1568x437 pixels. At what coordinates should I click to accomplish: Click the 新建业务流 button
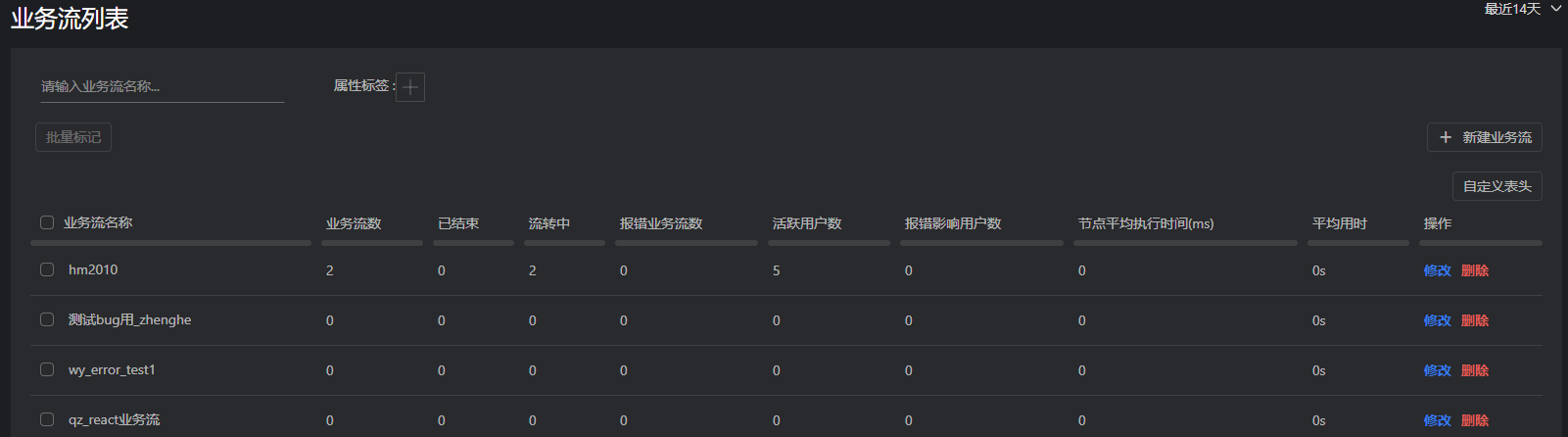pos(1484,137)
